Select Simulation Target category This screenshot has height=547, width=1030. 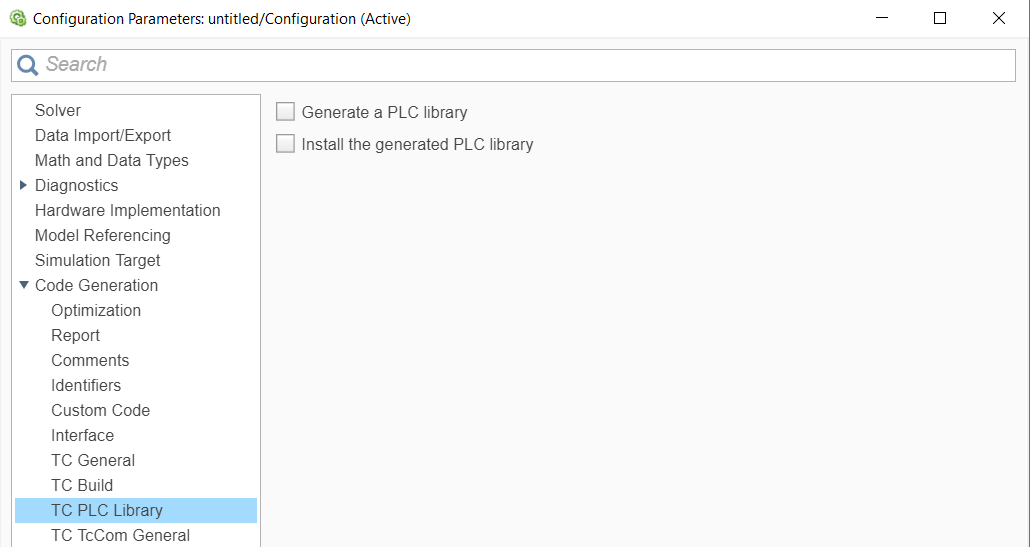97,260
